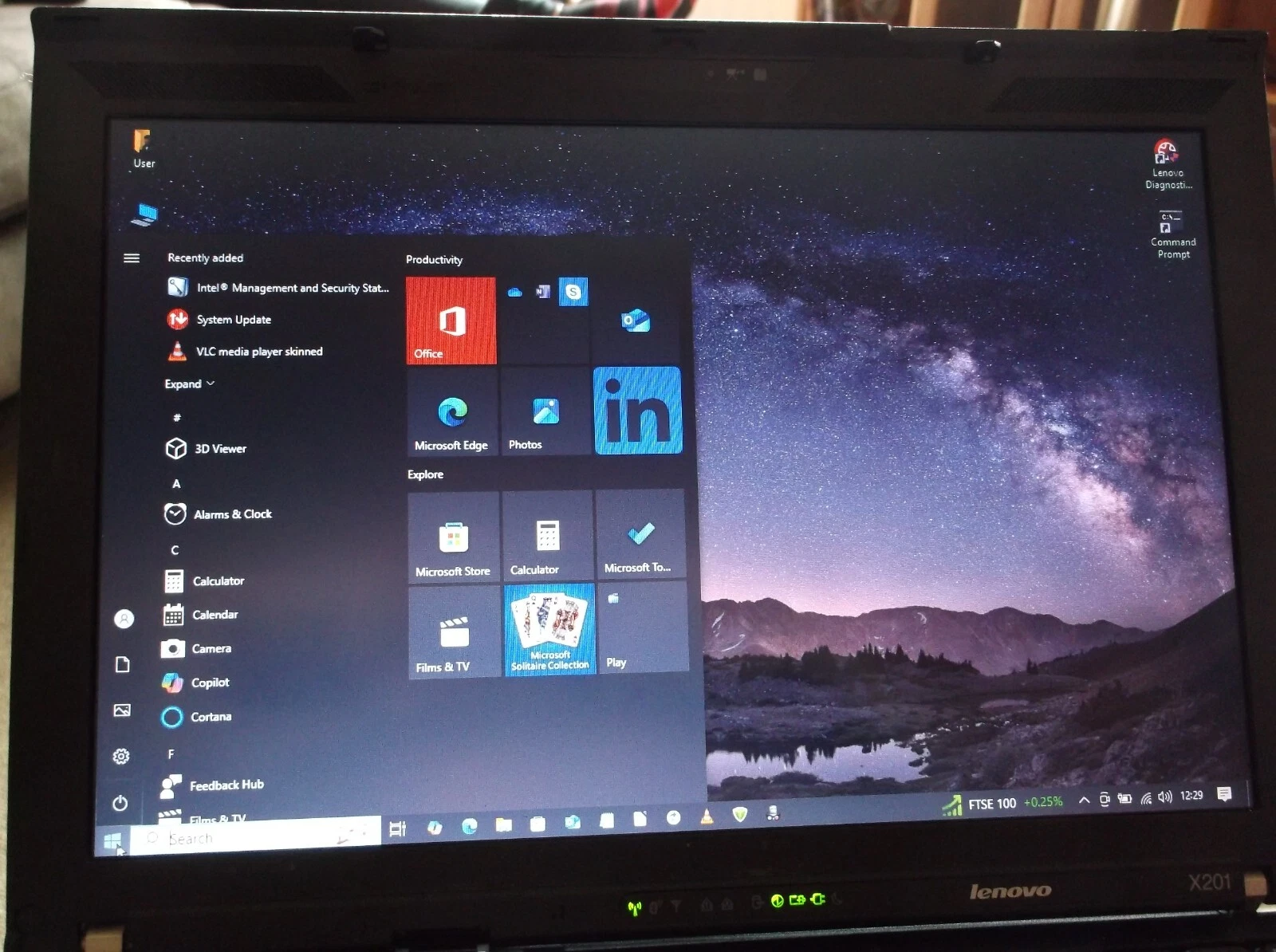Screen dimensions: 1276x952
Task: Launch System Update from Recently added
Action: [219, 320]
